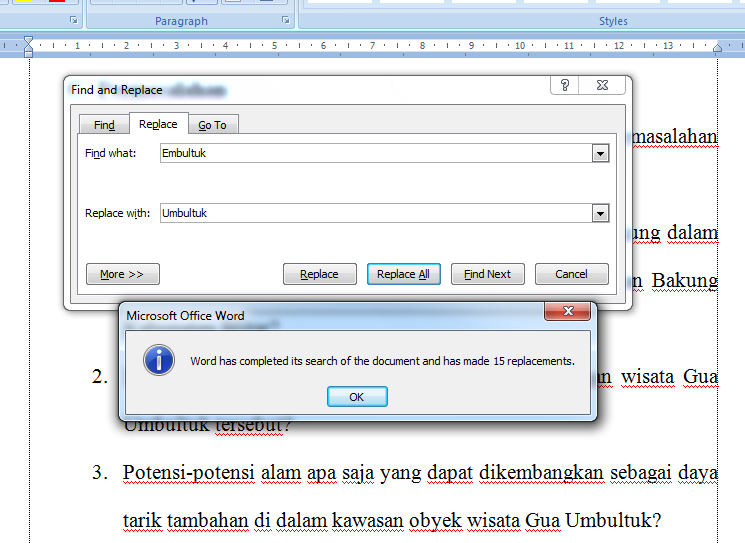Click the right indent marker on the ruler
This screenshot has height=543, width=745.
coord(717,47)
